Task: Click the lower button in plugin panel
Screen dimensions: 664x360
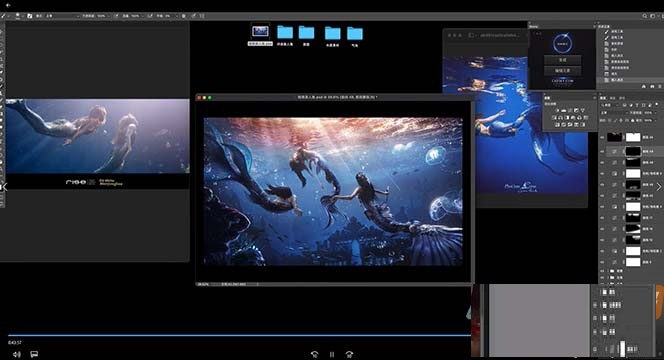Action: point(563,70)
